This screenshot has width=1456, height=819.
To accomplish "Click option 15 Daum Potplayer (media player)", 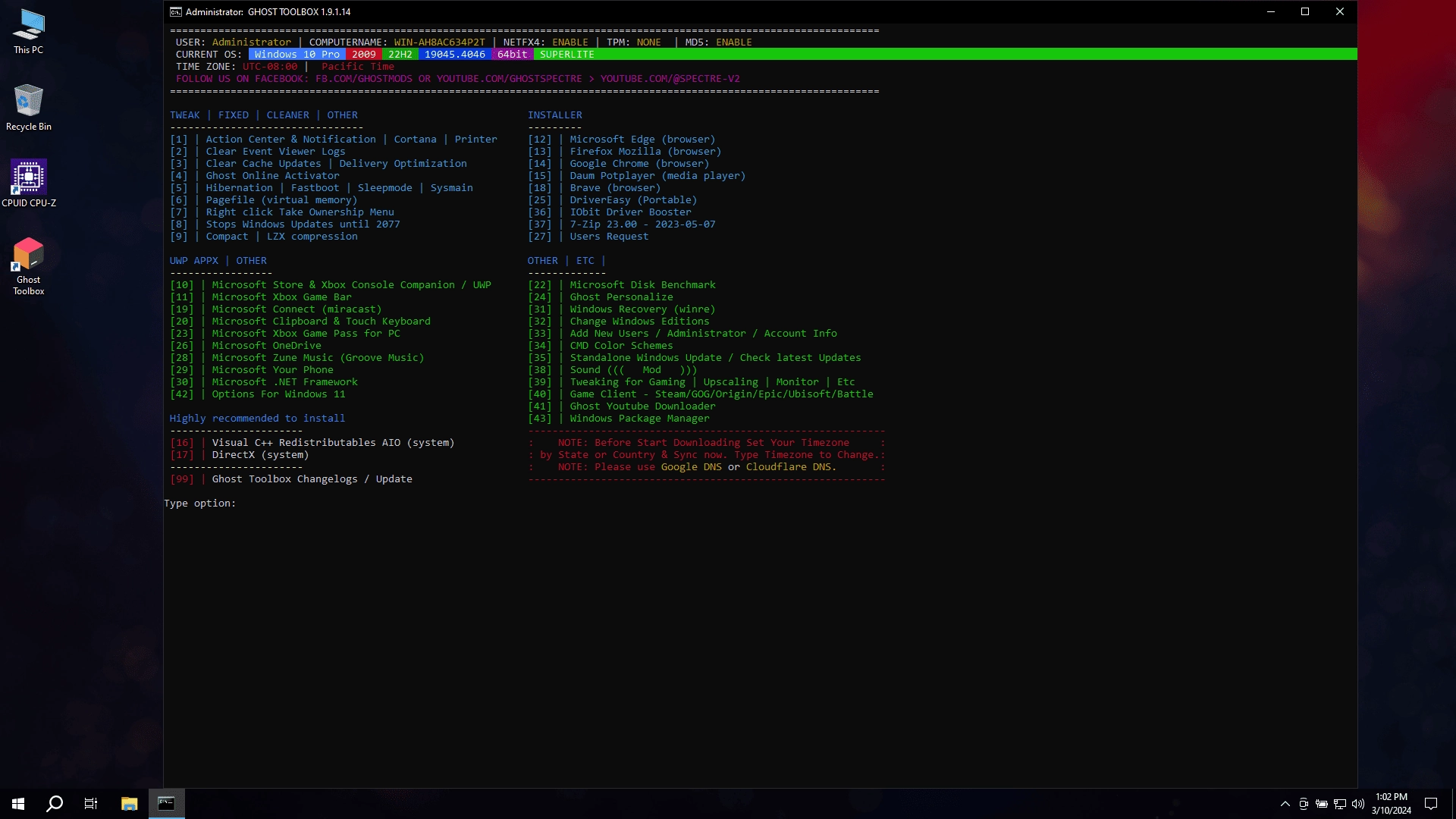I will pos(637,176).
